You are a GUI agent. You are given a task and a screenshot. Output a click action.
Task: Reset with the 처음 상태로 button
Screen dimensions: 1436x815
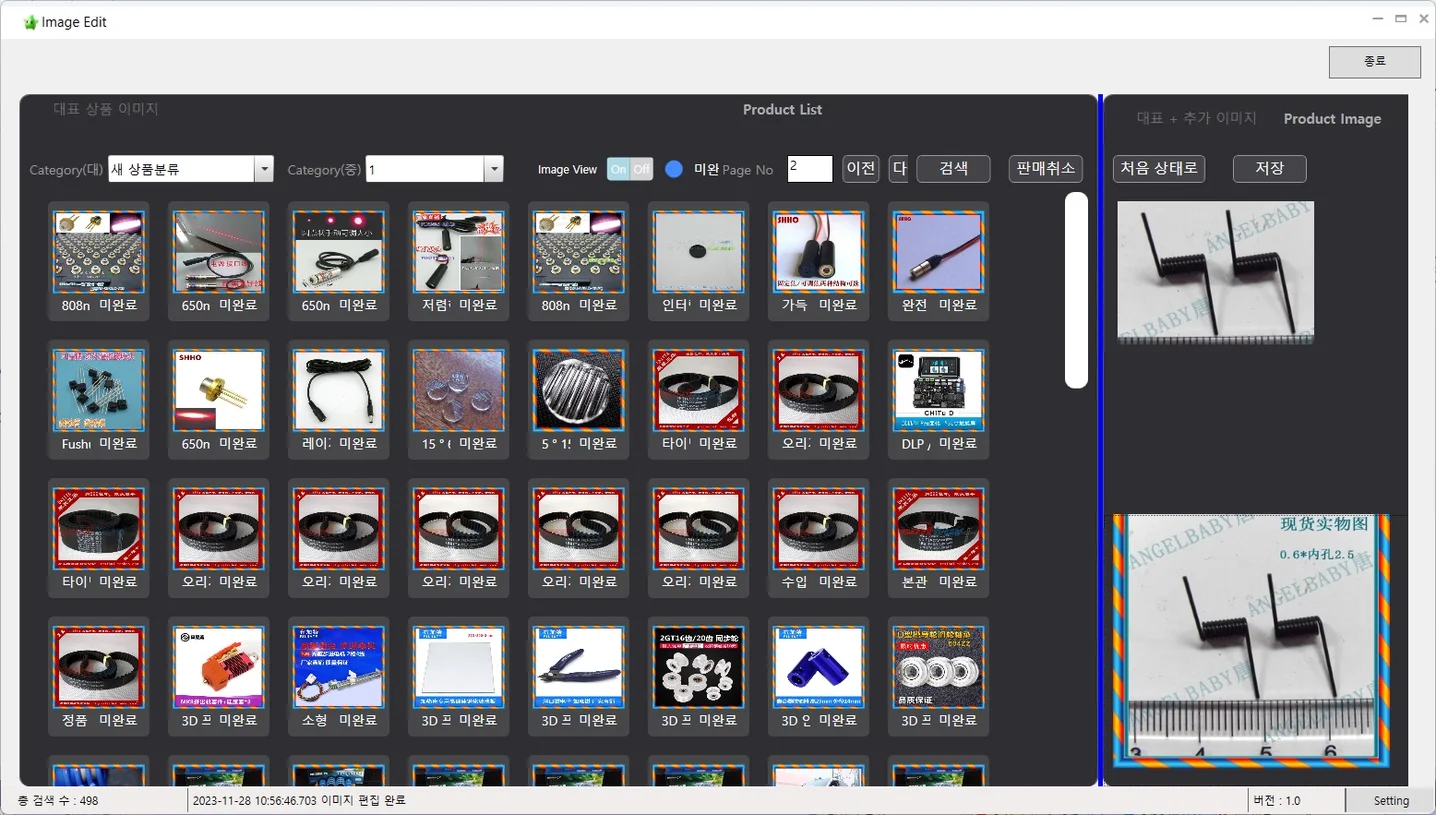[1159, 169]
